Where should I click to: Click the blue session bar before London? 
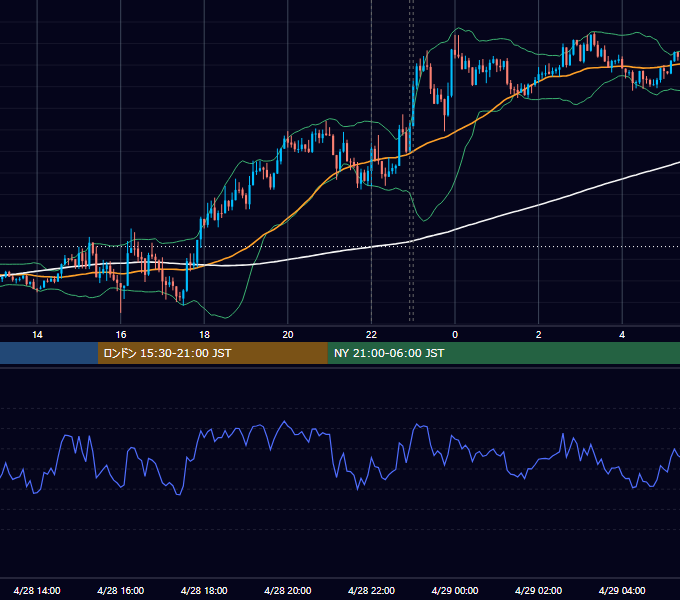(x=49, y=353)
